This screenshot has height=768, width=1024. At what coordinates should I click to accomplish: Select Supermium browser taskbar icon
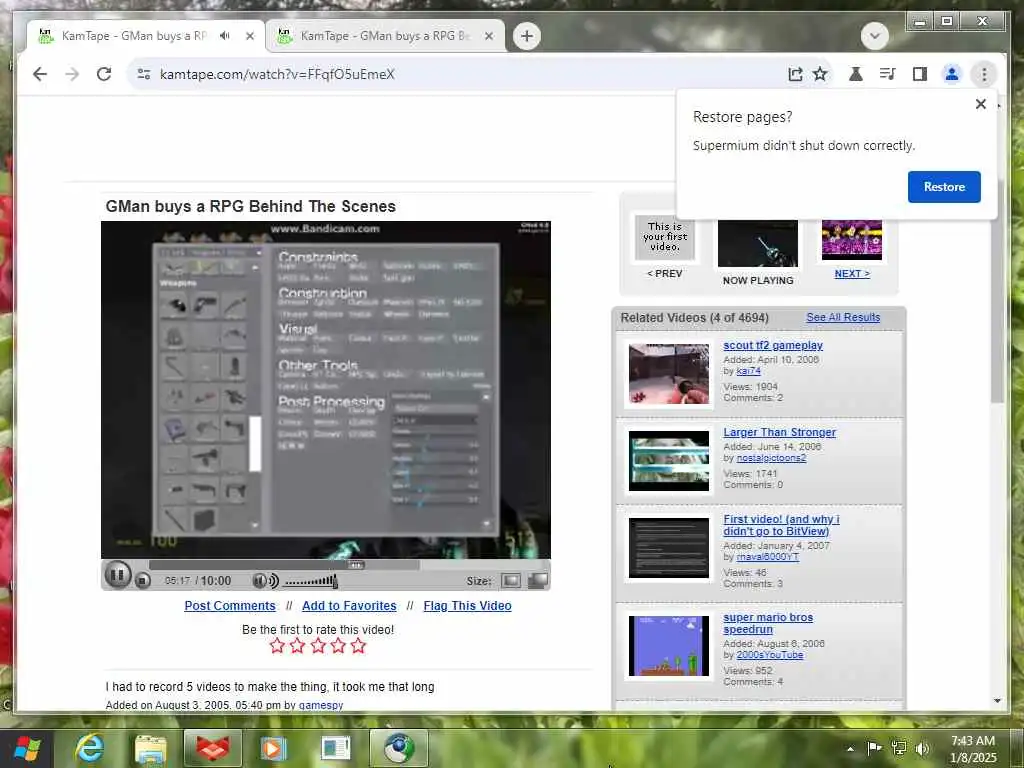tap(399, 748)
